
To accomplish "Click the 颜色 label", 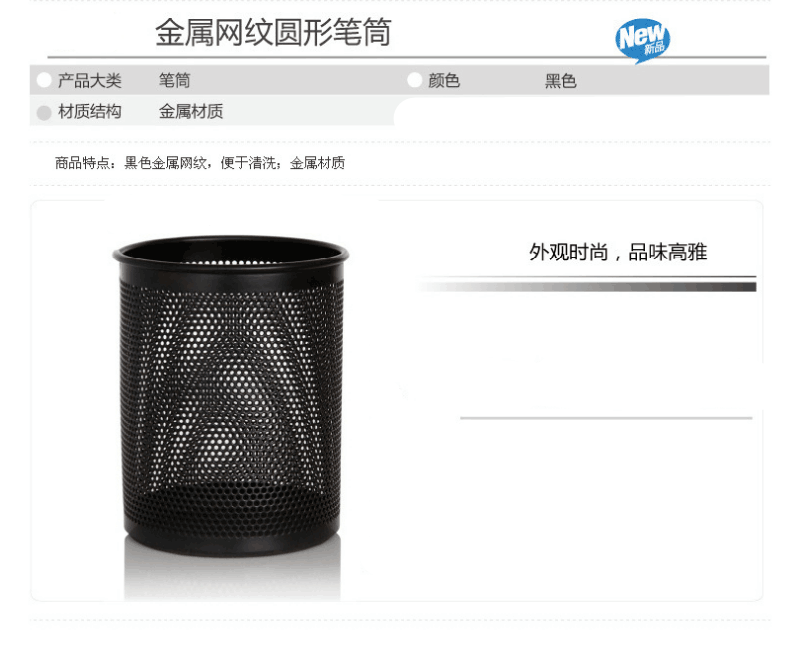I will [x=444, y=81].
